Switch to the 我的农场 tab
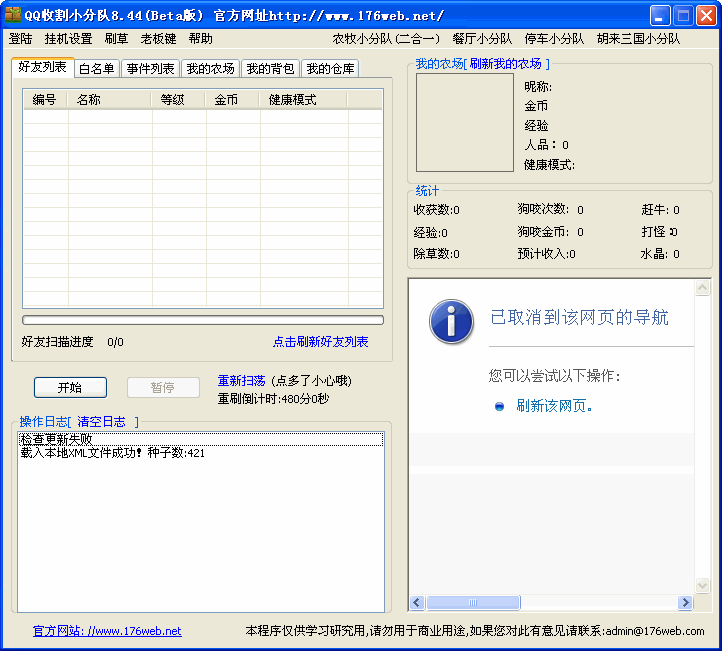Screen dimensions: 722x651 pyautogui.click(x=210, y=69)
